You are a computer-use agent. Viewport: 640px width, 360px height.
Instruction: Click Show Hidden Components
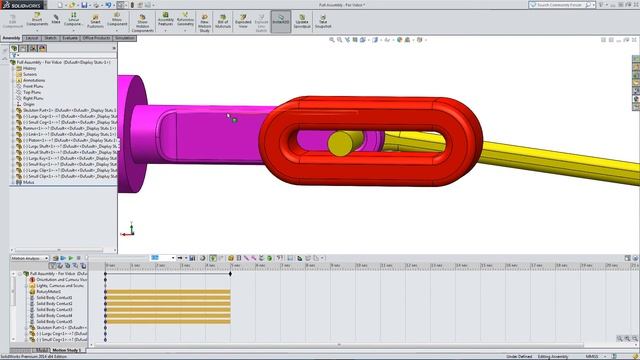click(142, 22)
